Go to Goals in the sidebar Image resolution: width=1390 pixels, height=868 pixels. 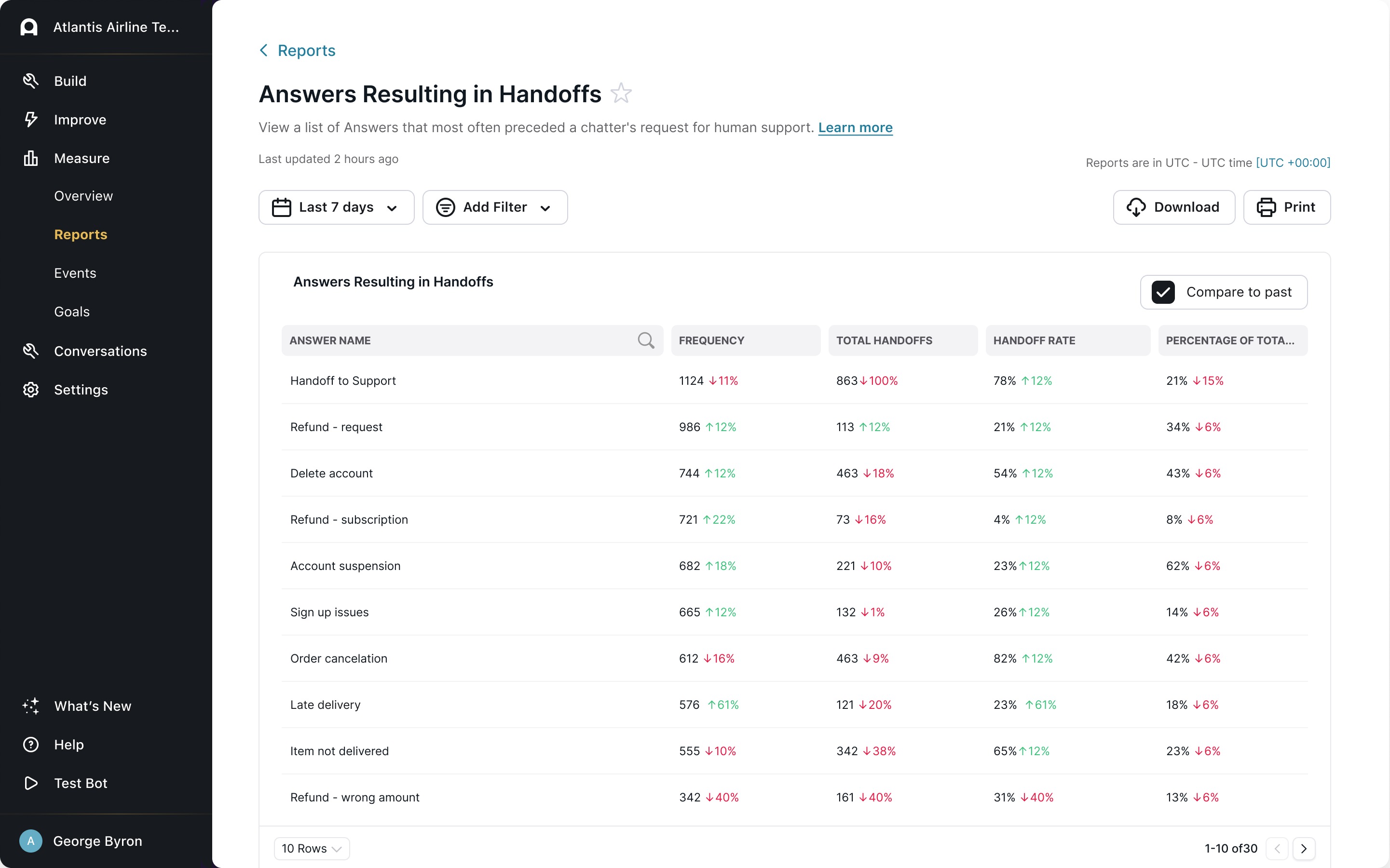pos(72,312)
